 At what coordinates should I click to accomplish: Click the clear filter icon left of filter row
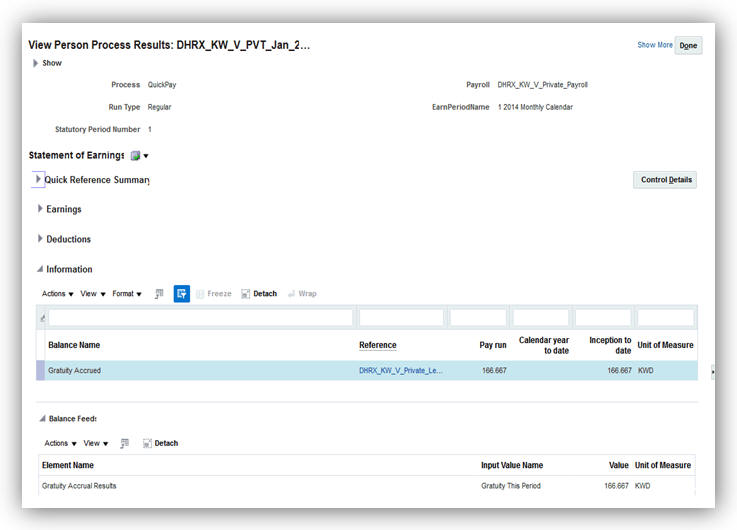pyautogui.click(x=42, y=318)
